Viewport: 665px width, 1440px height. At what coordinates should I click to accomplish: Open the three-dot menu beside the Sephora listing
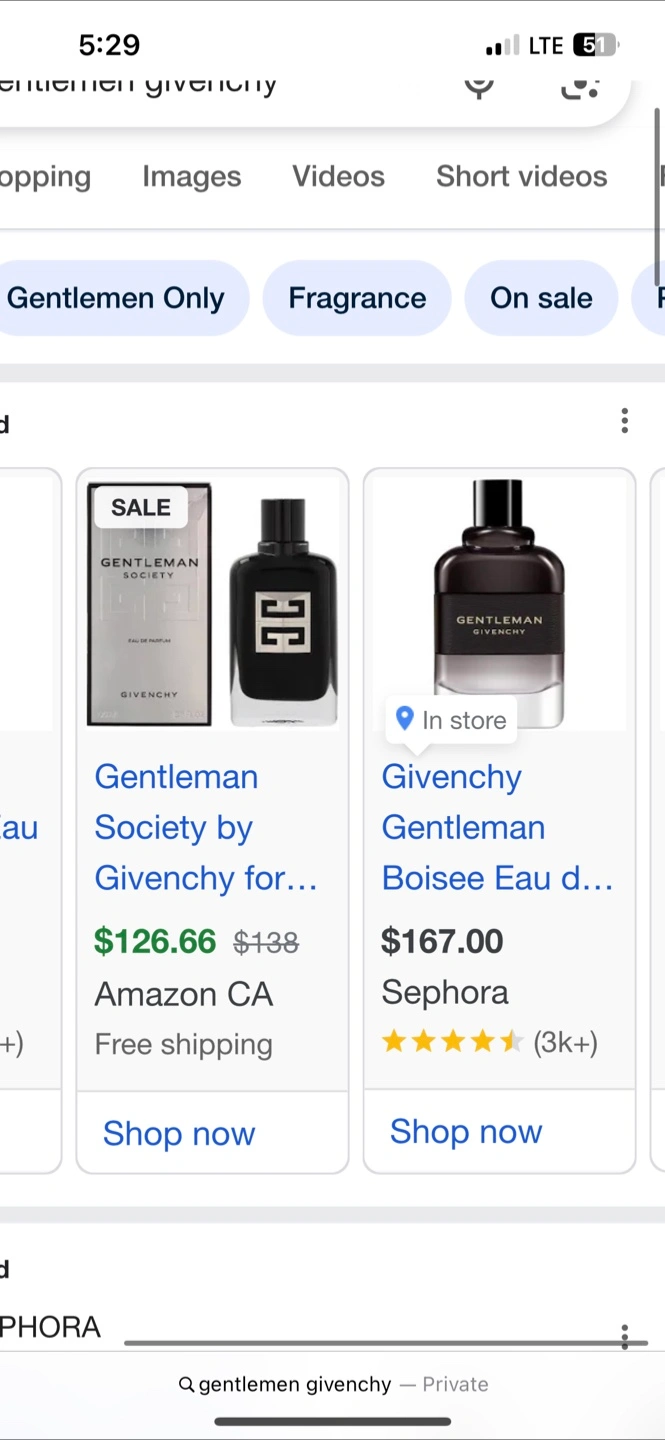[x=624, y=1336]
